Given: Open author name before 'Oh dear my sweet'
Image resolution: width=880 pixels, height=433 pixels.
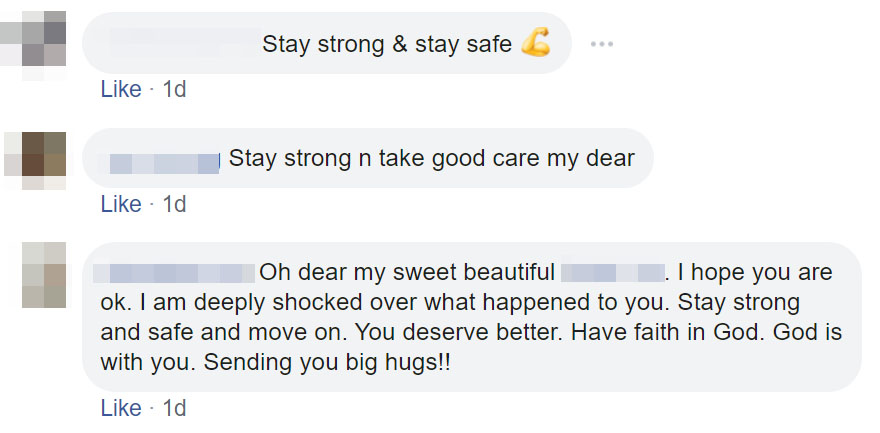Looking at the screenshot, I should 174,272.
